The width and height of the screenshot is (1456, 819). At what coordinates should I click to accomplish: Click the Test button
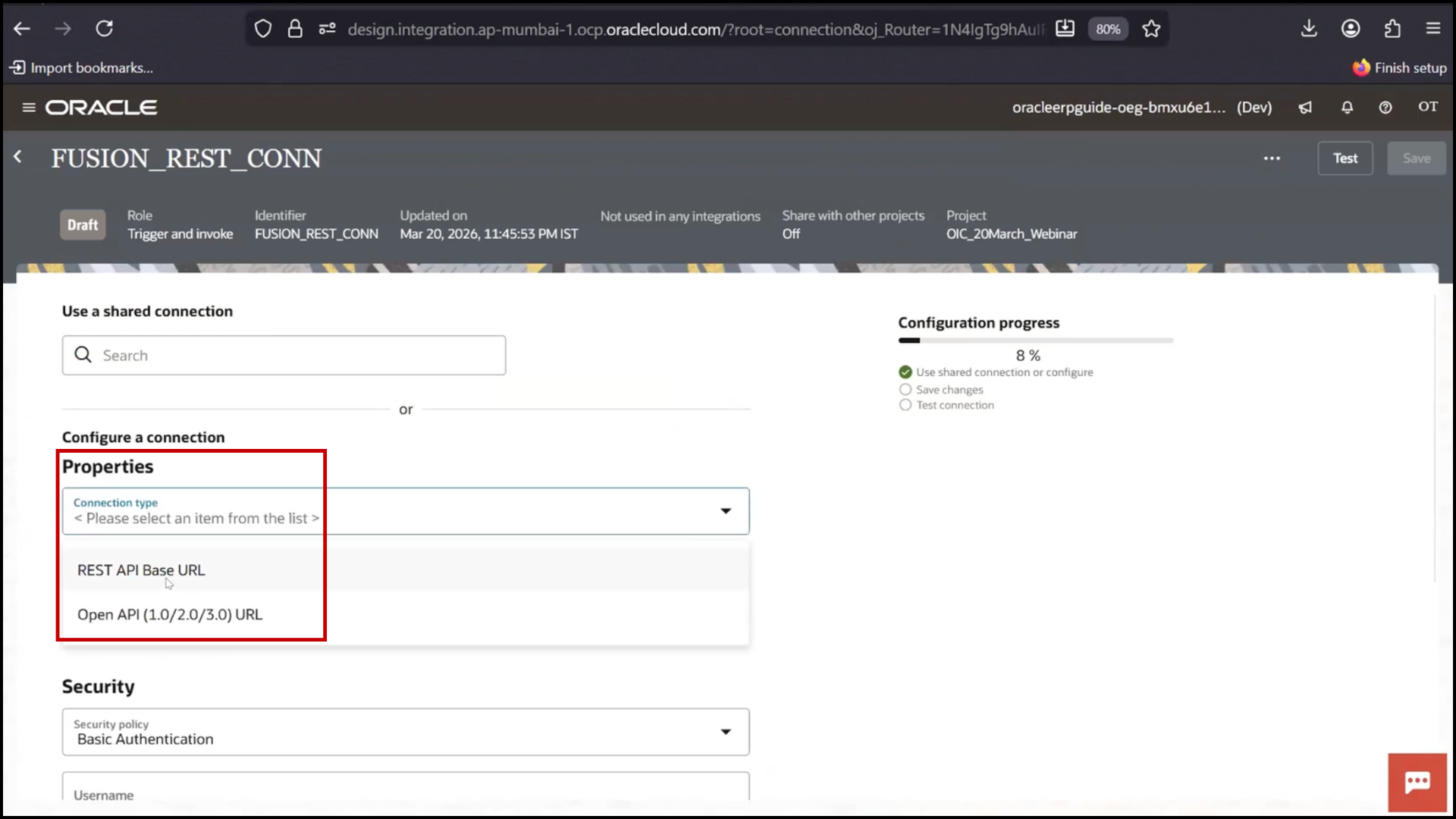(1345, 158)
